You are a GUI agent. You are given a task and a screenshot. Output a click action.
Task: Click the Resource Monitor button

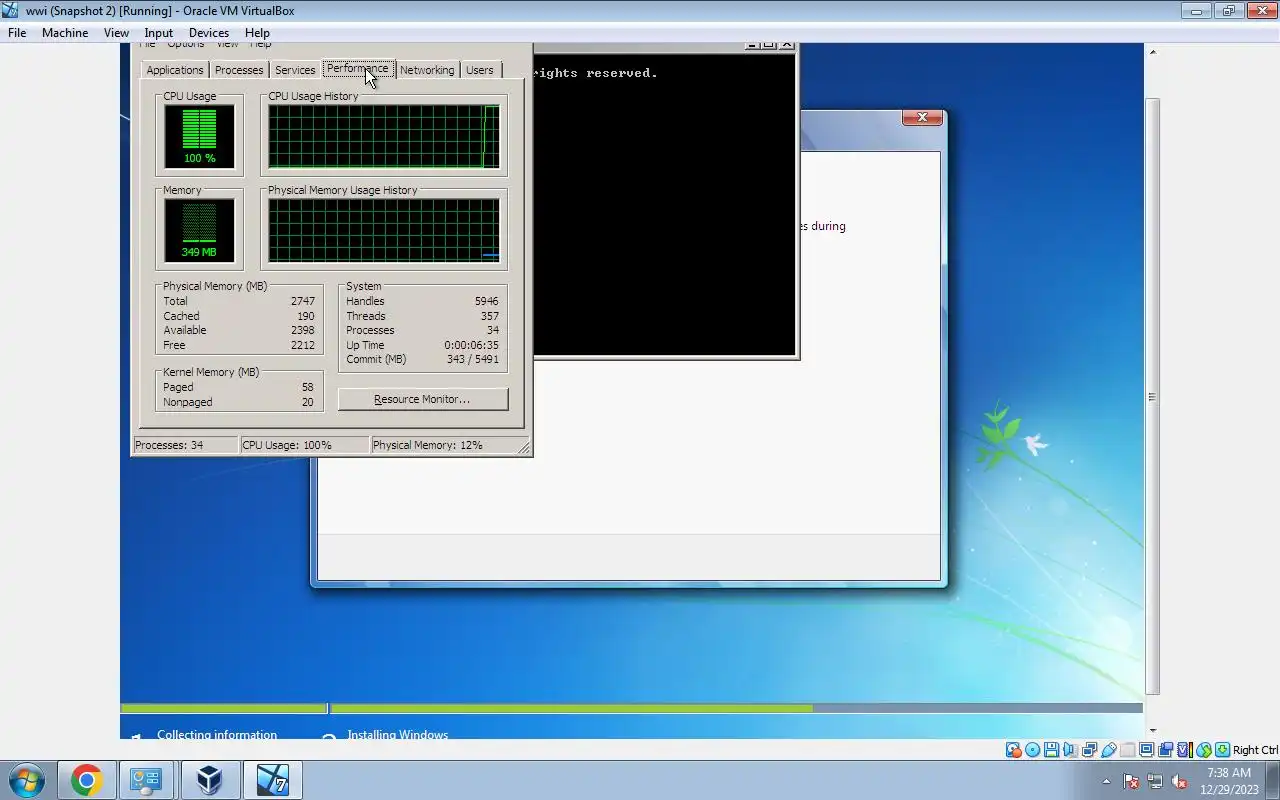click(423, 399)
